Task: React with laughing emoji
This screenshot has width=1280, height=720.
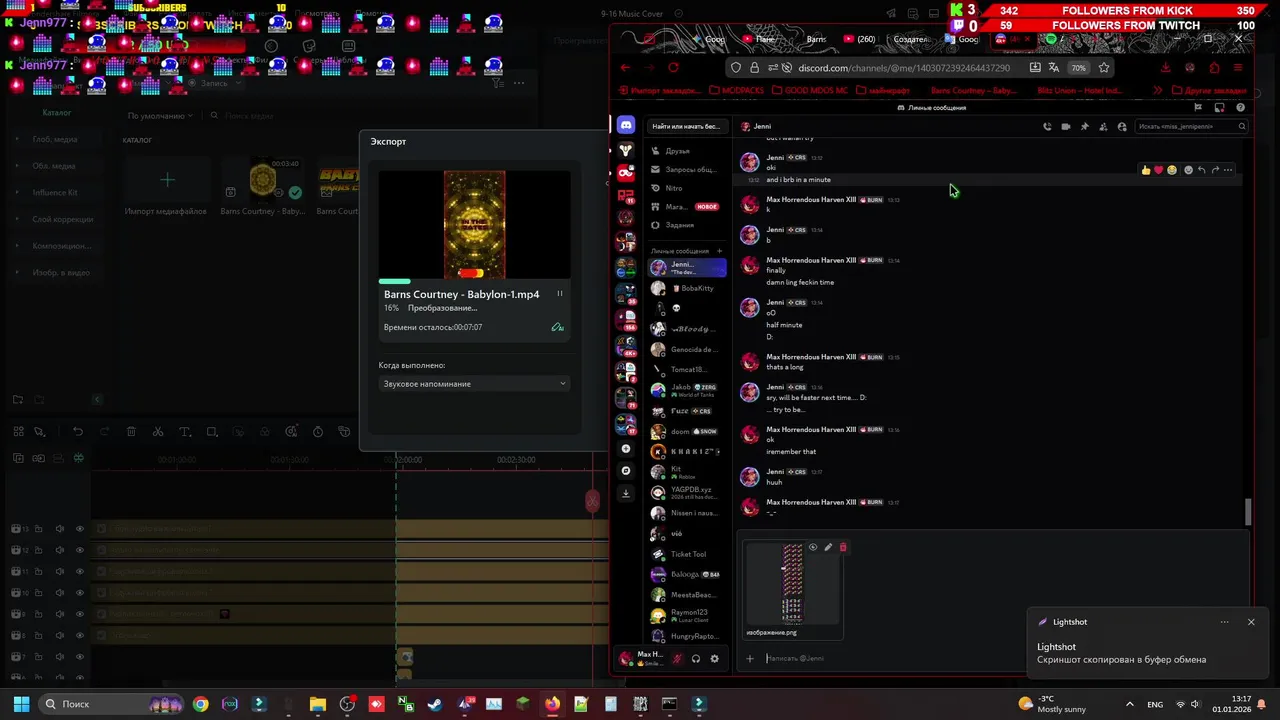Action: (x=1172, y=170)
